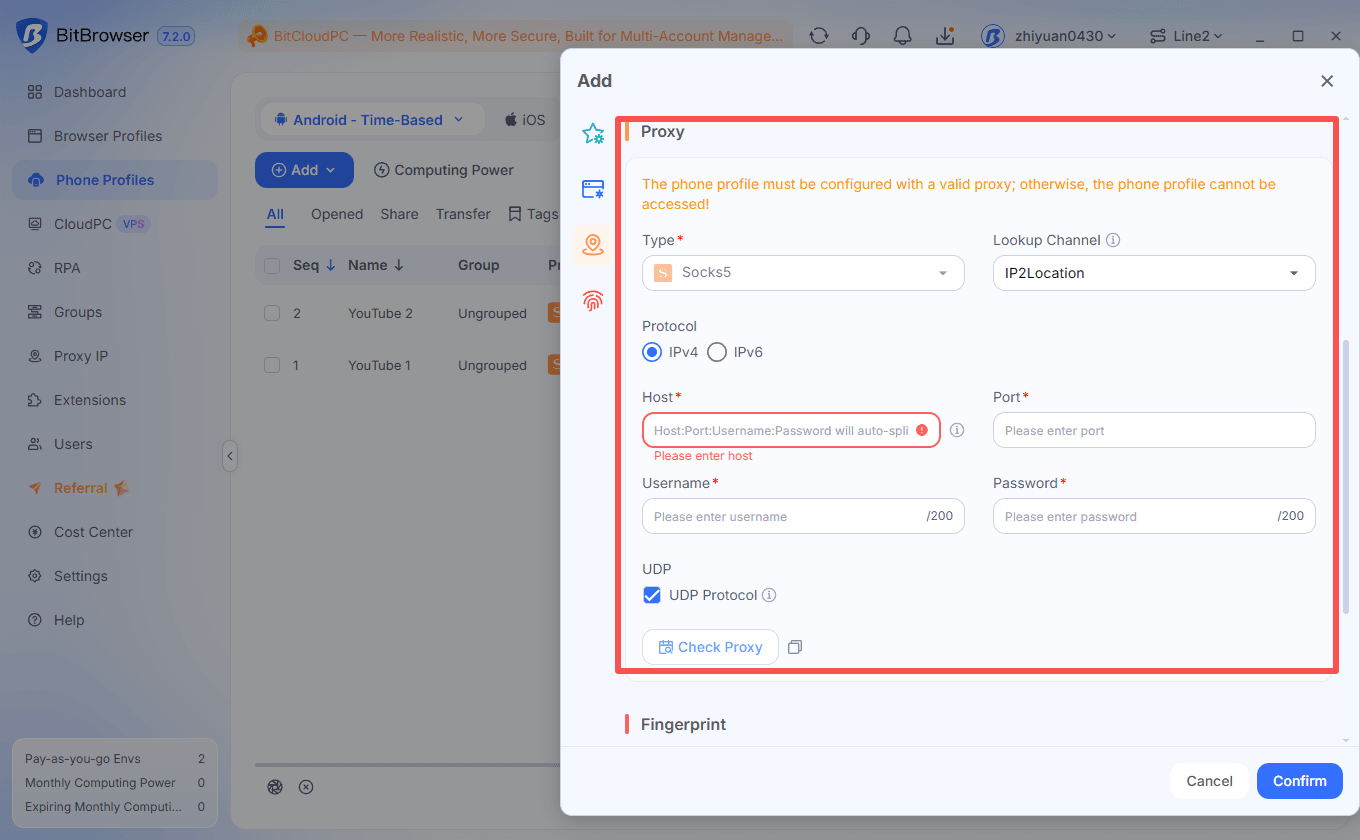Screen dimensions: 1360x840
Task: Click the refresh sync icon in top bar
Action: 819,36
